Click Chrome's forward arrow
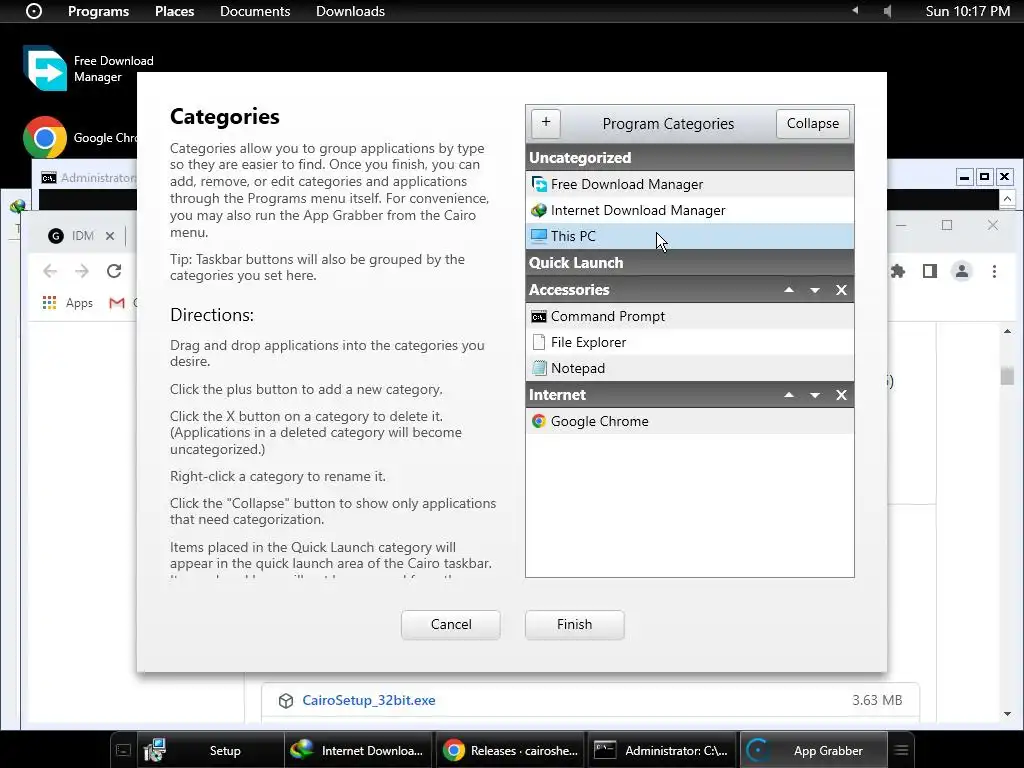 point(82,271)
